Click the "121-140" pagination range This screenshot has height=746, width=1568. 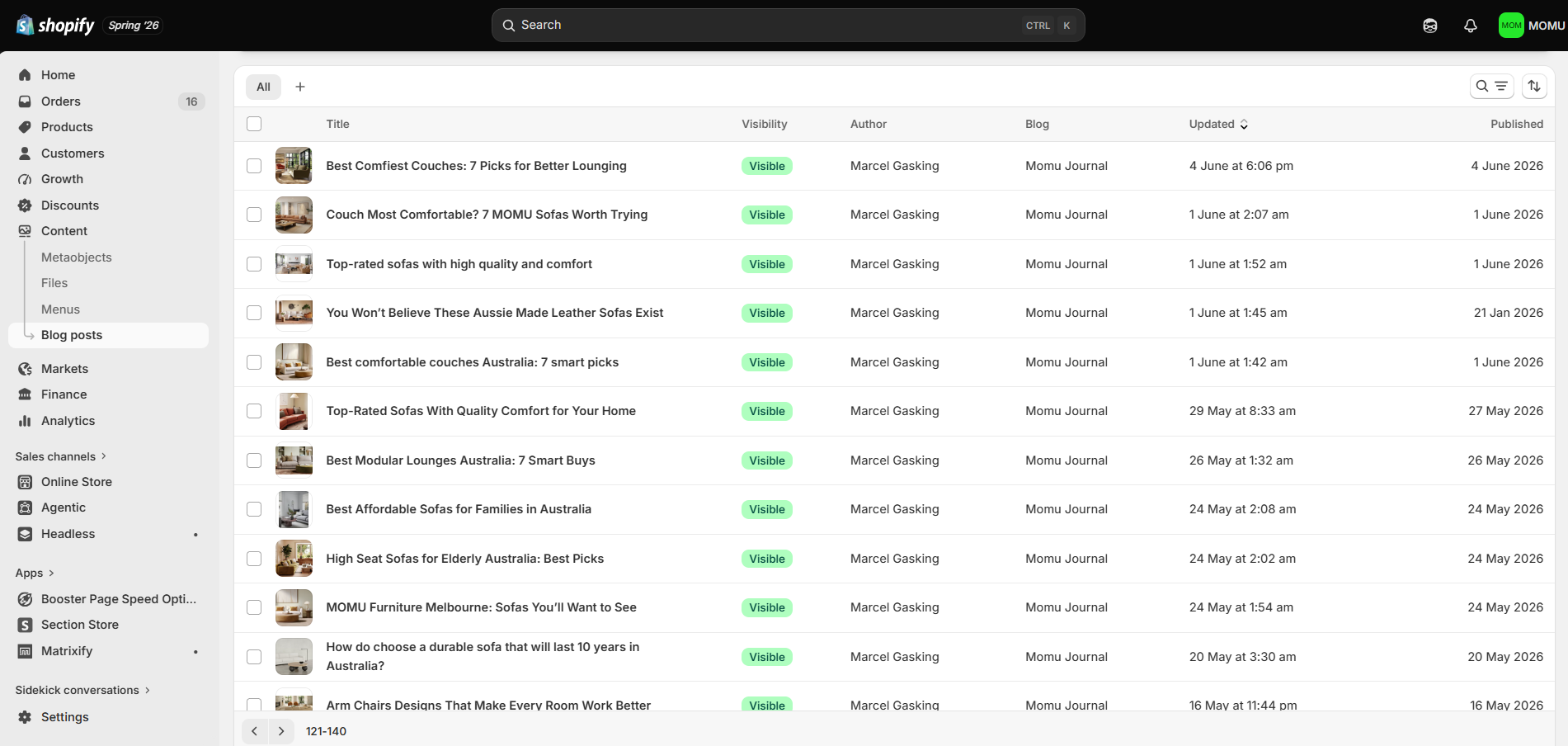[x=326, y=731]
